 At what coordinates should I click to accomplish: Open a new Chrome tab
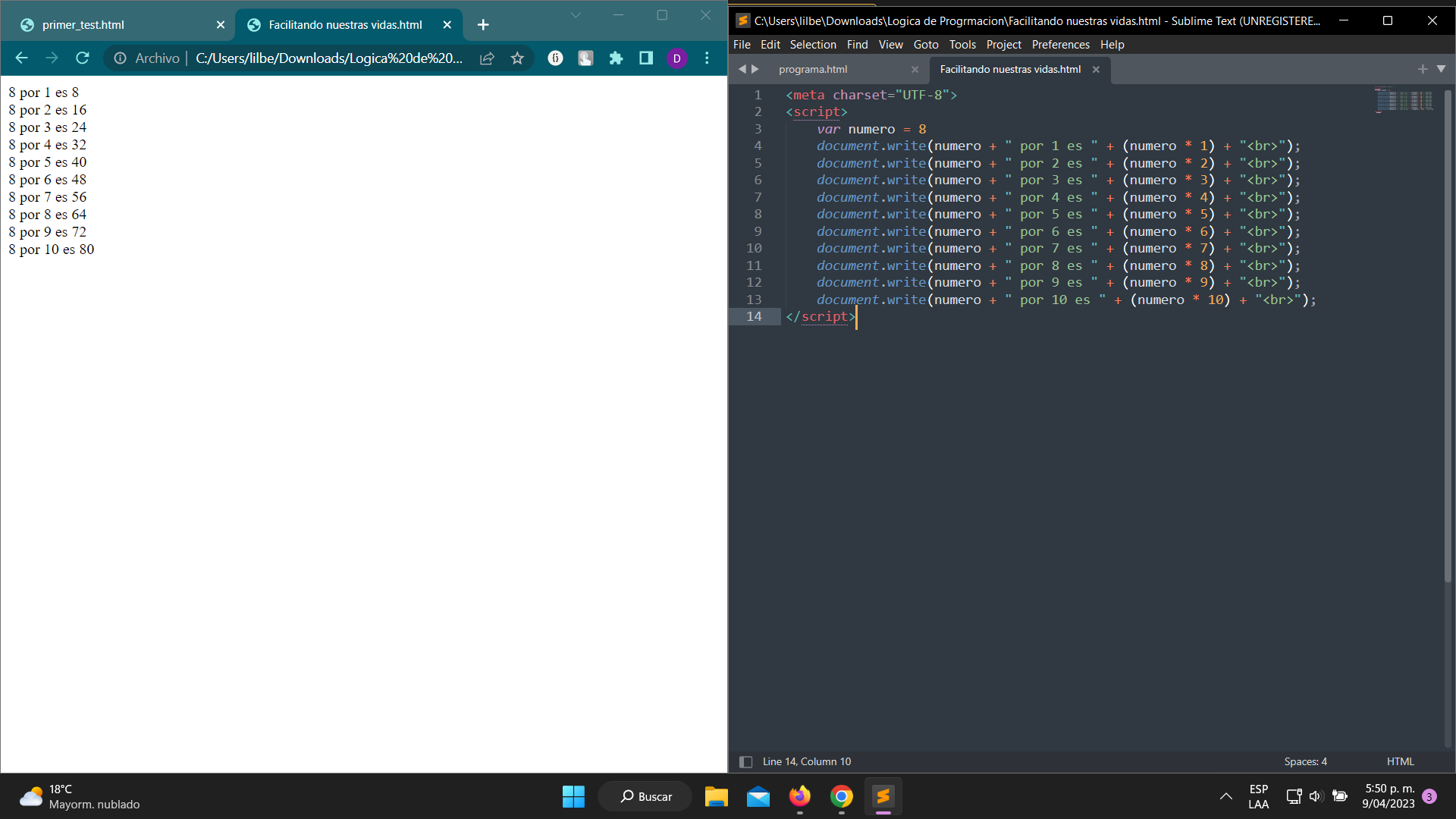pyautogui.click(x=483, y=25)
